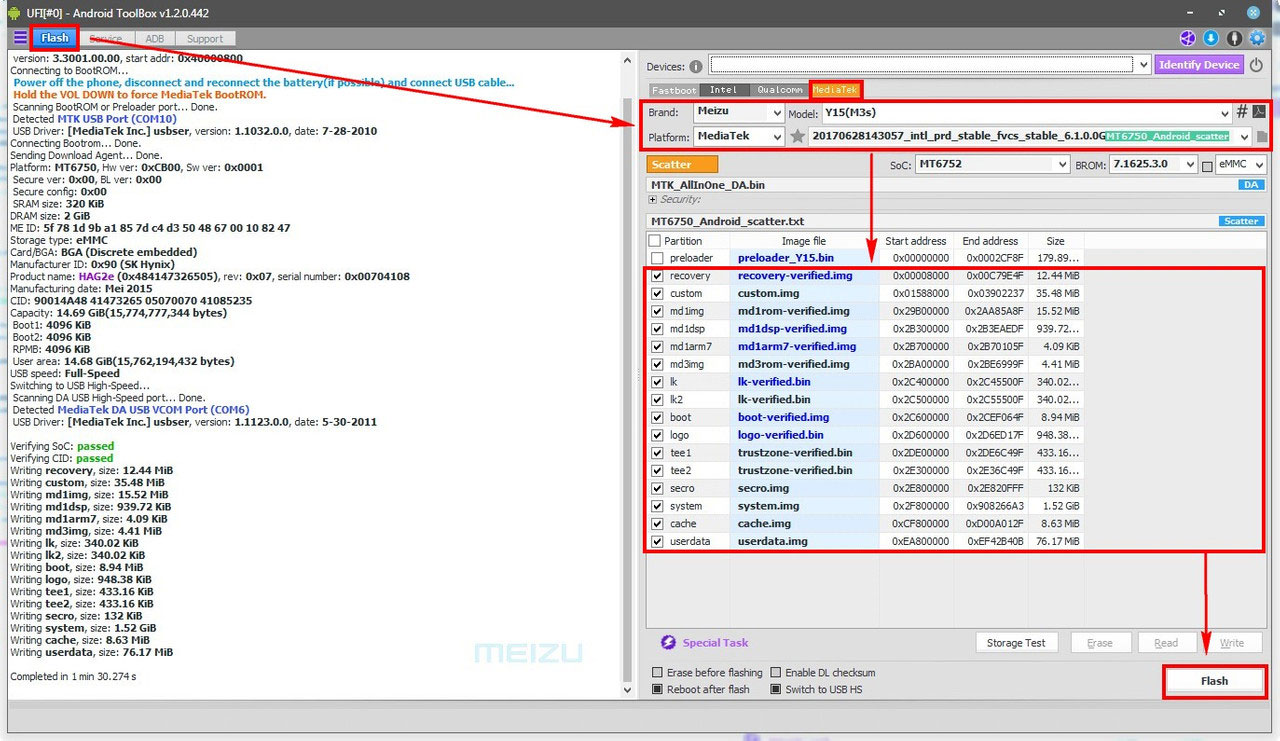The width and height of the screenshot is (1280, 741).
Task: Expand the firmware file path dropdown
Action: pyautogui.click(x=1244, y=137)
